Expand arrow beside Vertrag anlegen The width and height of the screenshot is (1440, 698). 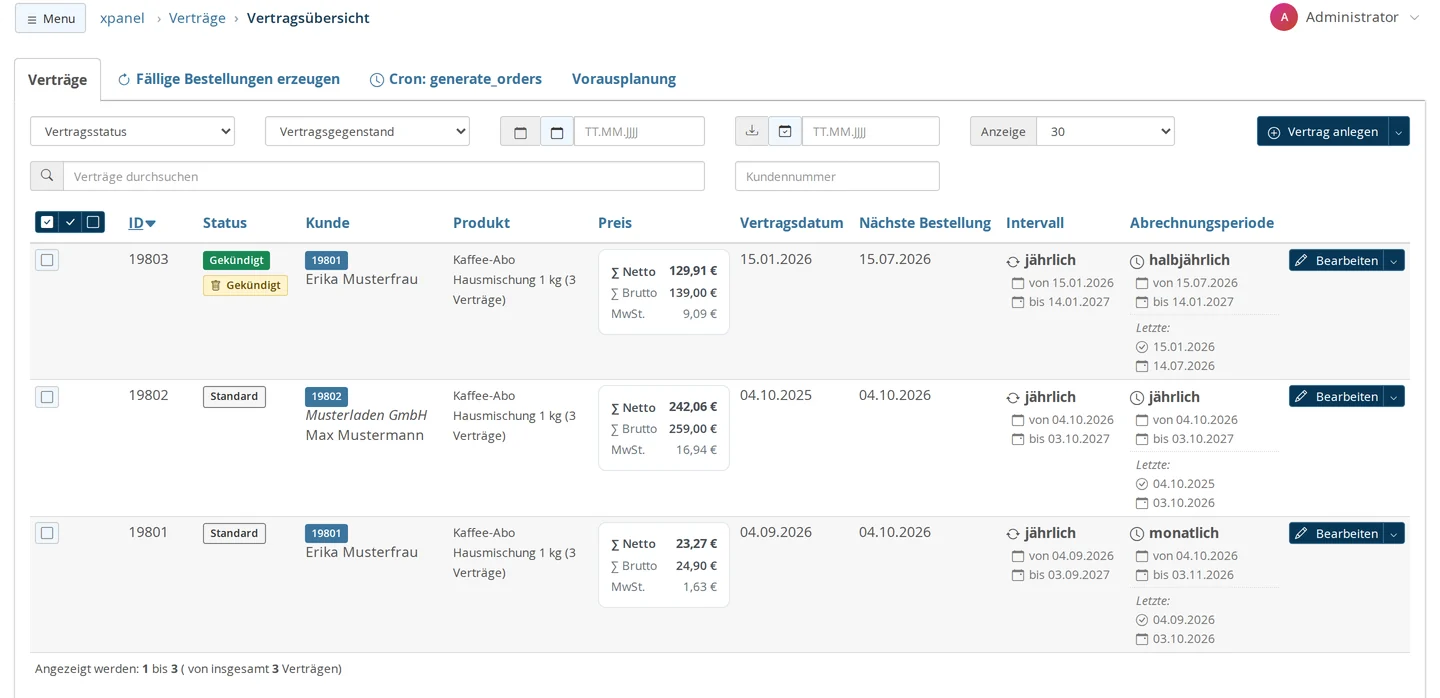[1399, 131]
